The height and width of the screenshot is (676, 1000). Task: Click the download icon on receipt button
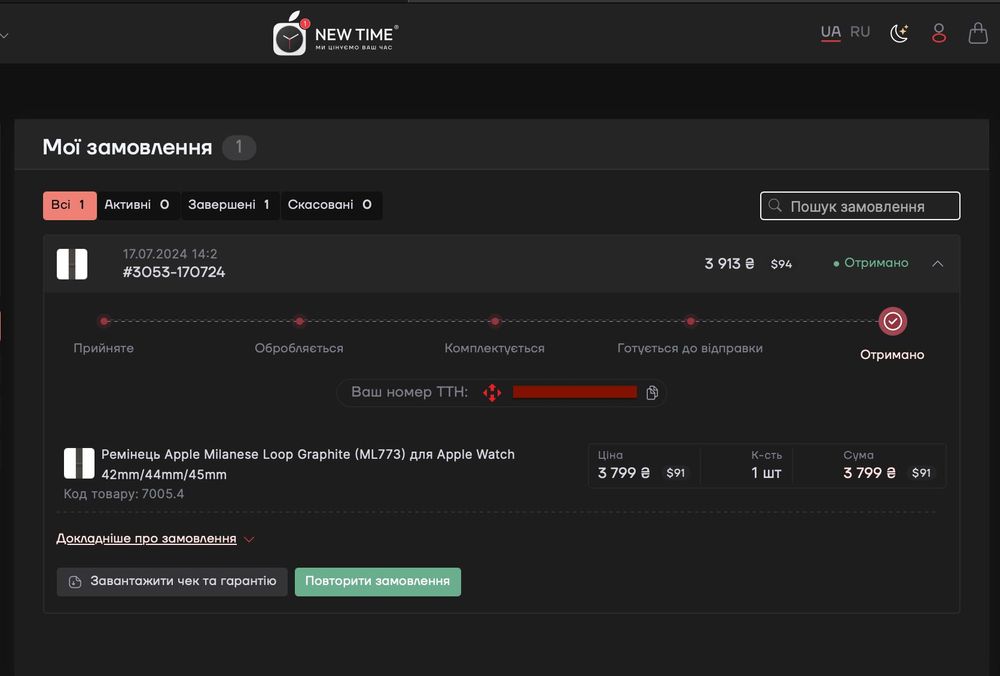point(75,582)
